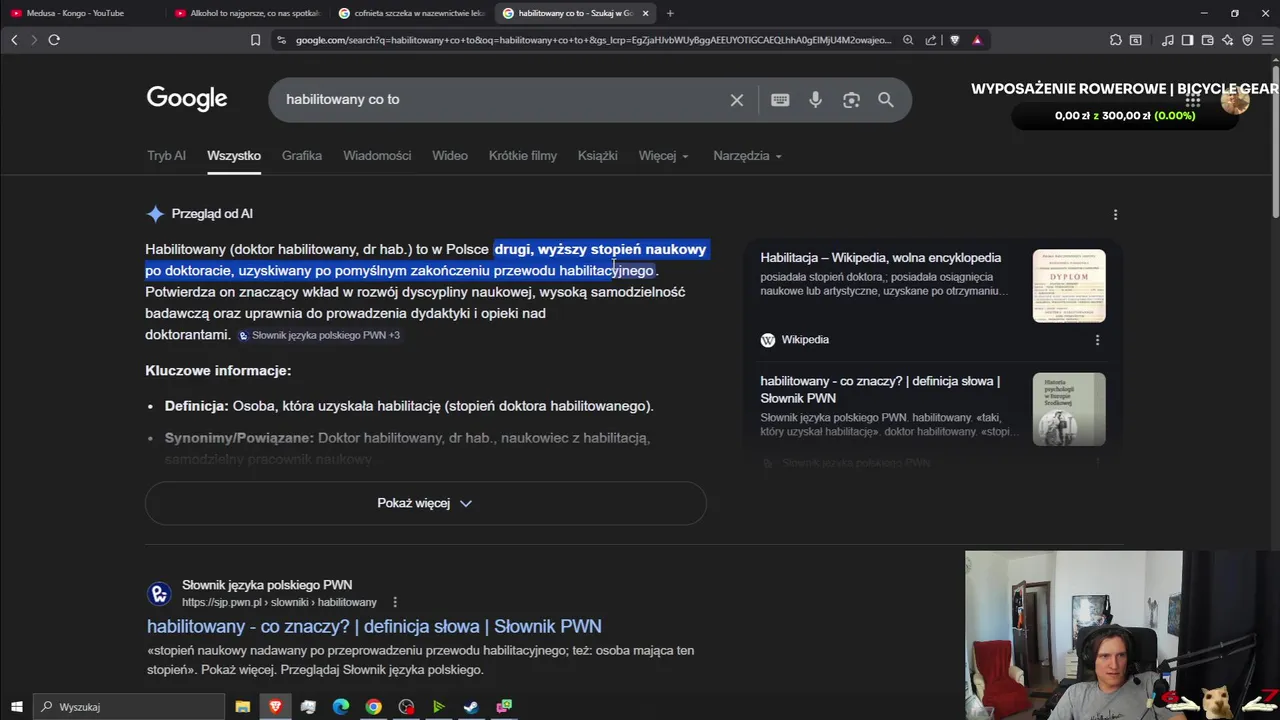Viewport: 1280px width, 720px height.
Task: Switch to cofnięta szczęka browser tab
Action: 410,13
